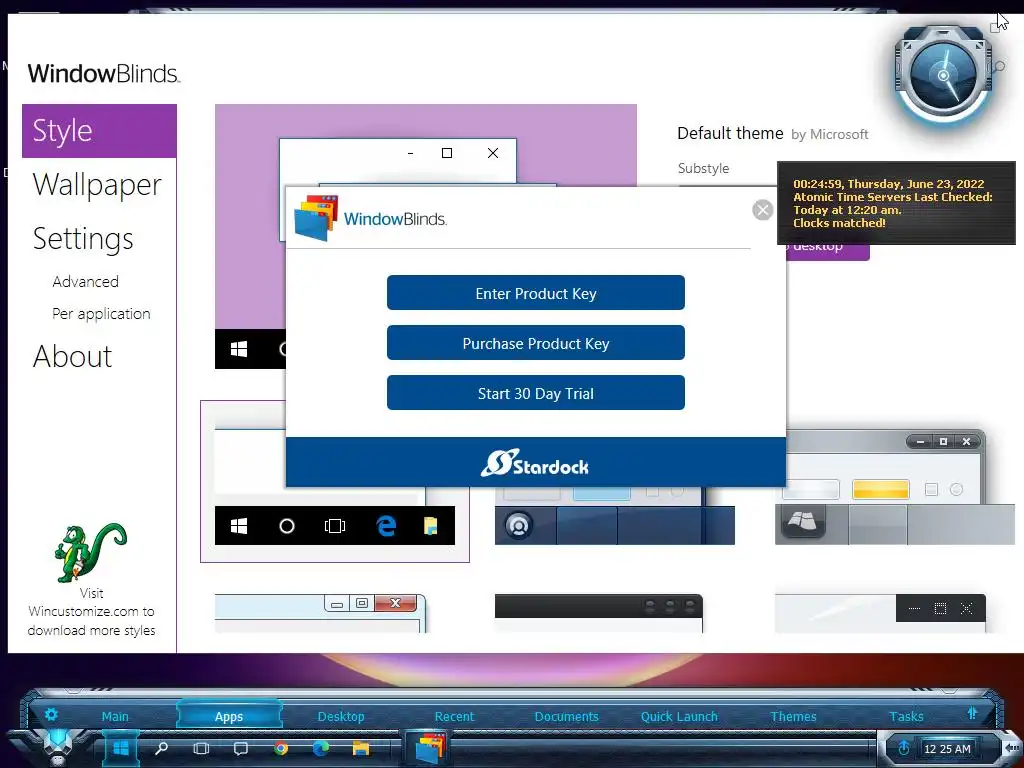
Task: Open Per application settings
Action: point(101,313)
